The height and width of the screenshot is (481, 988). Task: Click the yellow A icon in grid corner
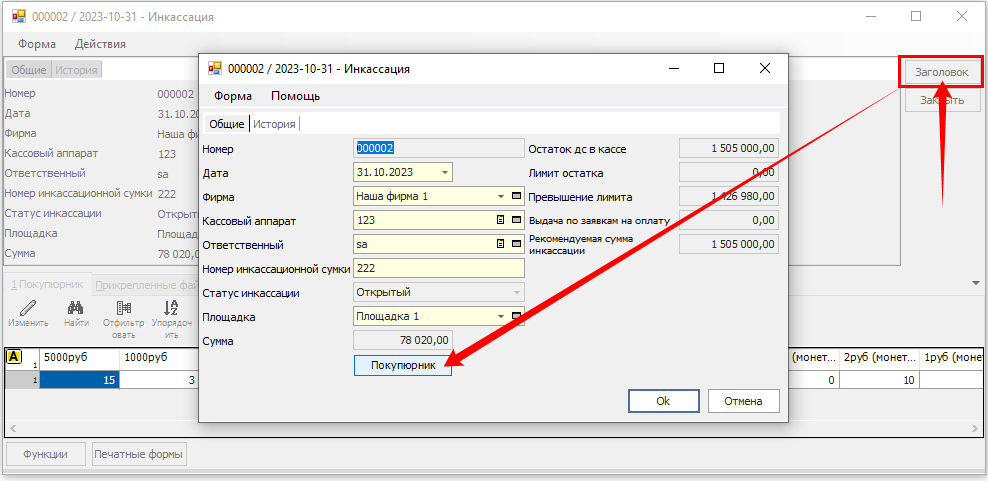[14, 357]
